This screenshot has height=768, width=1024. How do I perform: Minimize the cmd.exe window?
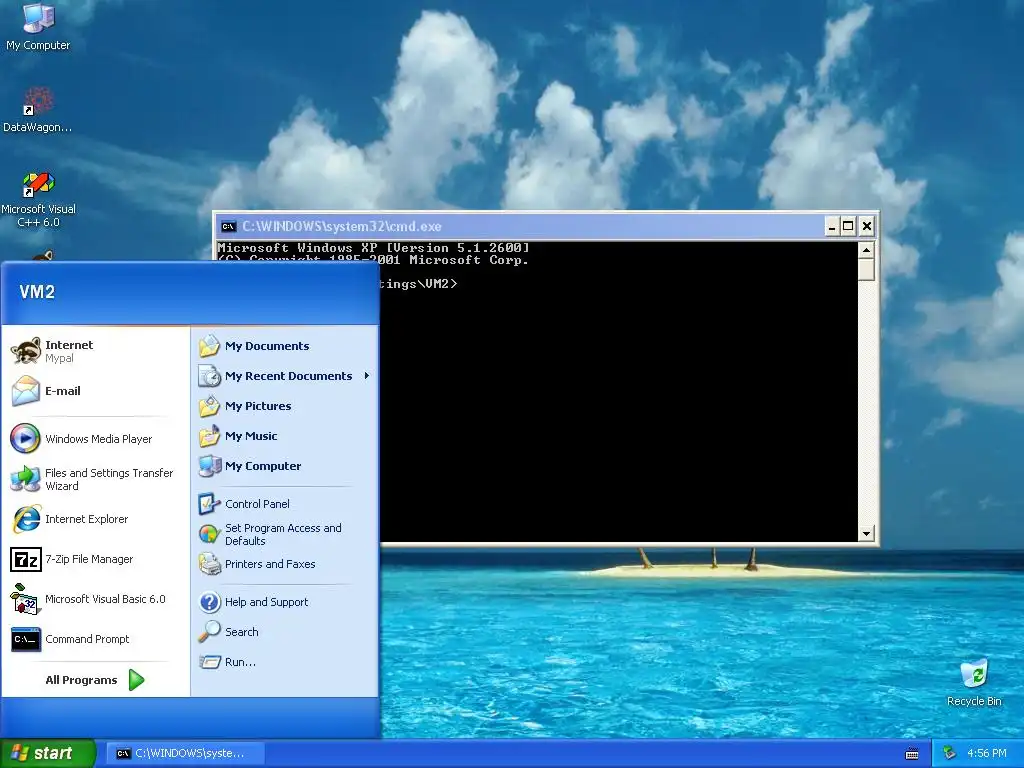(831, 227)
